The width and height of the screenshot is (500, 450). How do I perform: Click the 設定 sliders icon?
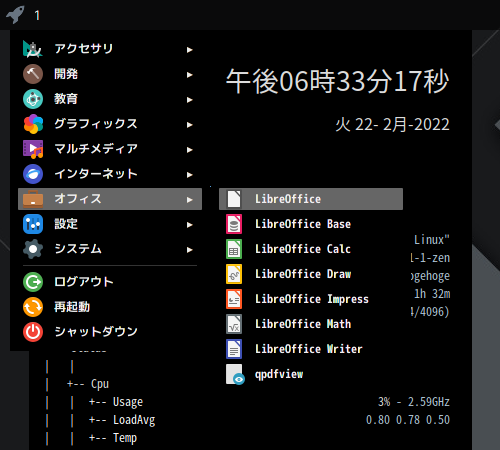[x=33, y=224]
